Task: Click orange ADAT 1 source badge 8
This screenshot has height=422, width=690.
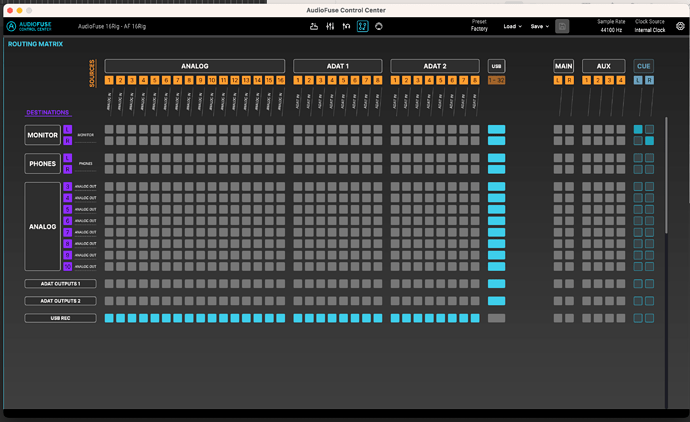Action: tap(378, 80)
